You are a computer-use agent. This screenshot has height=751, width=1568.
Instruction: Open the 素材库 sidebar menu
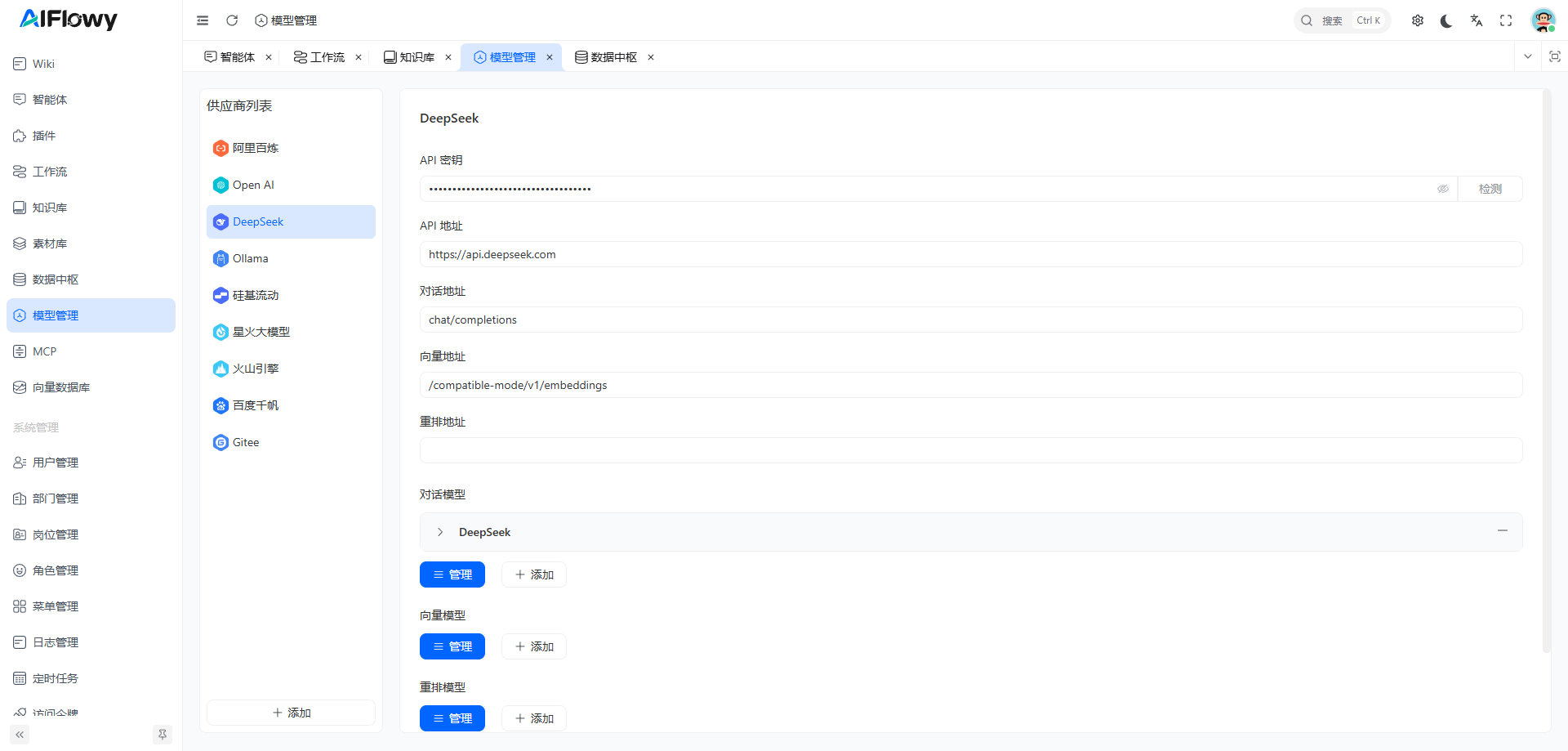point(91,244)
